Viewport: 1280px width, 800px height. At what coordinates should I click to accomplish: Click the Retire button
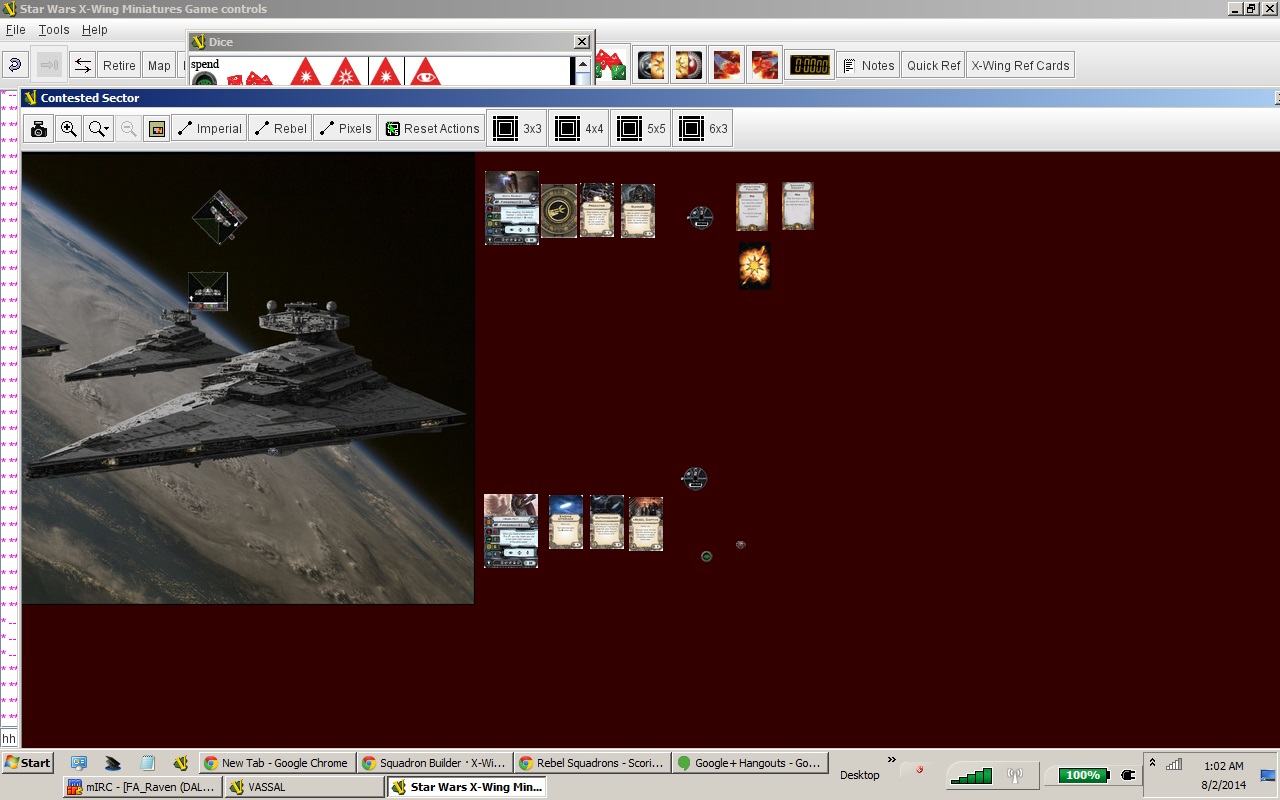(x=119, y=66)
